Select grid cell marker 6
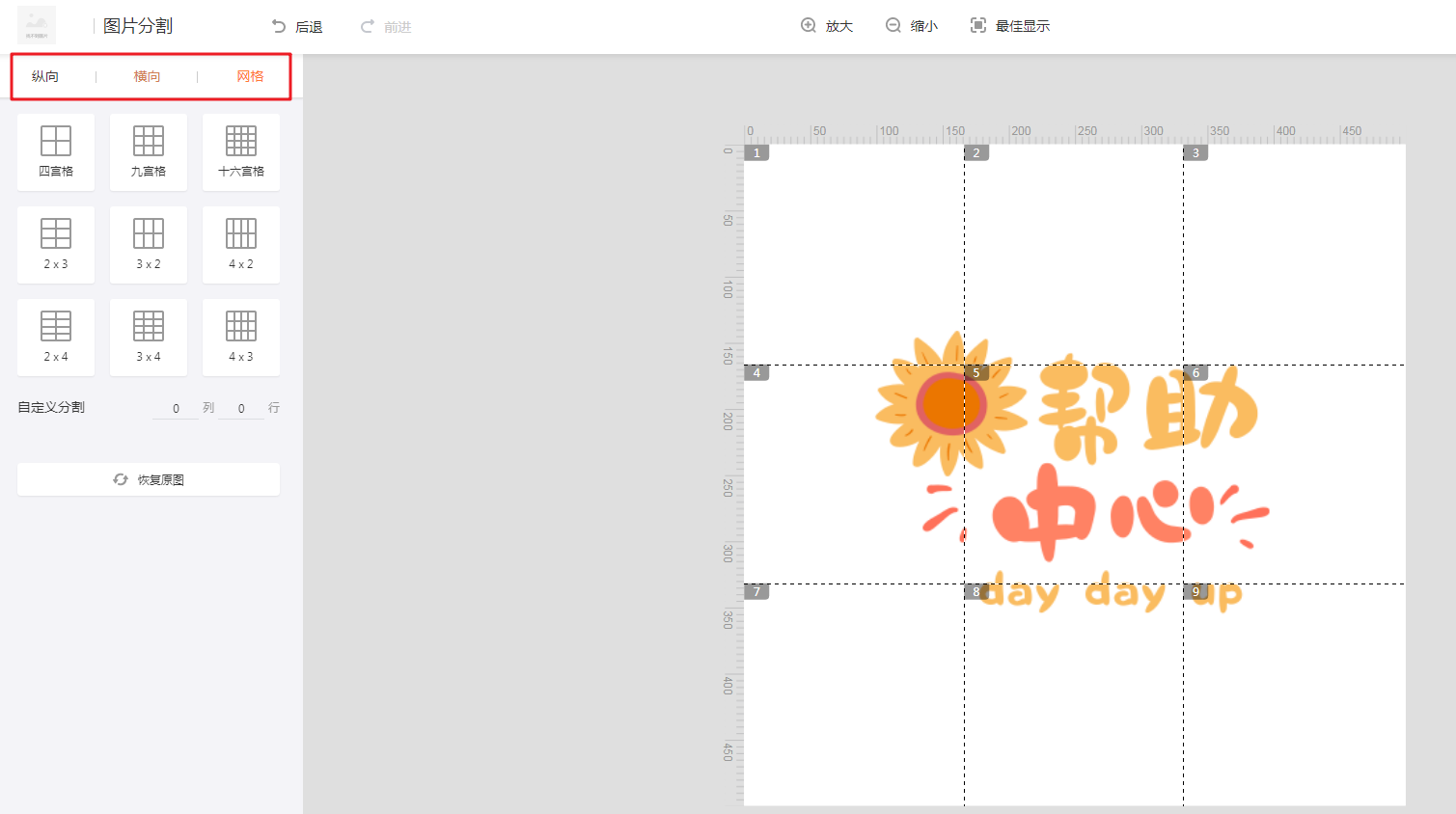1456x814 pixels. pyautogui.click(x=1195, y=372)
